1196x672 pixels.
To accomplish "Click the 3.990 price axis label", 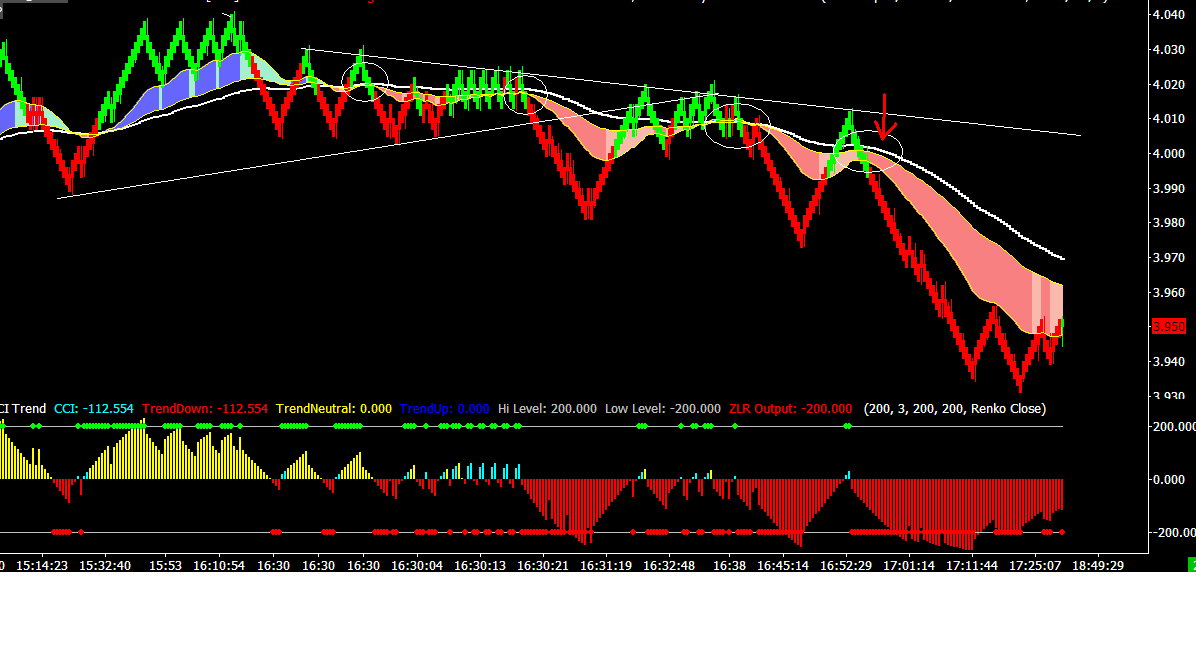I will click(1169, 188).
